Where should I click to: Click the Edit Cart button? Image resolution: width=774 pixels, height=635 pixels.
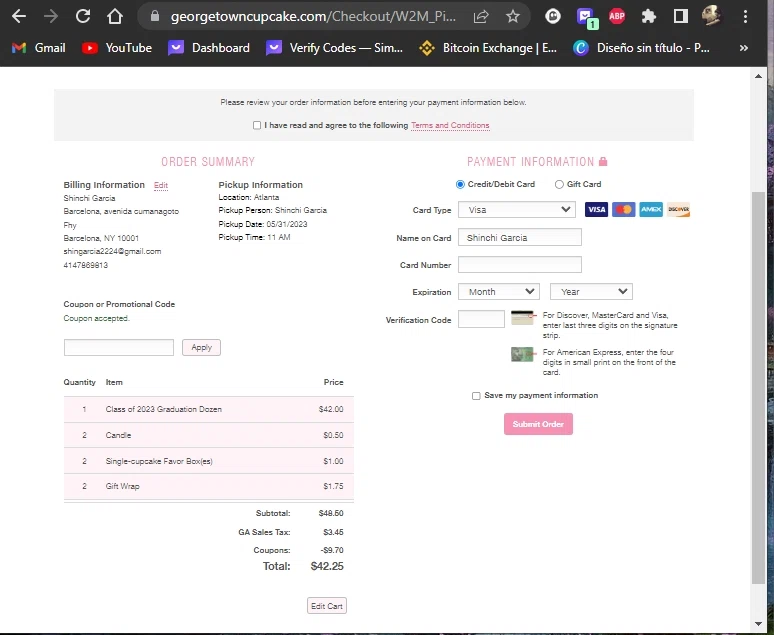327,606
